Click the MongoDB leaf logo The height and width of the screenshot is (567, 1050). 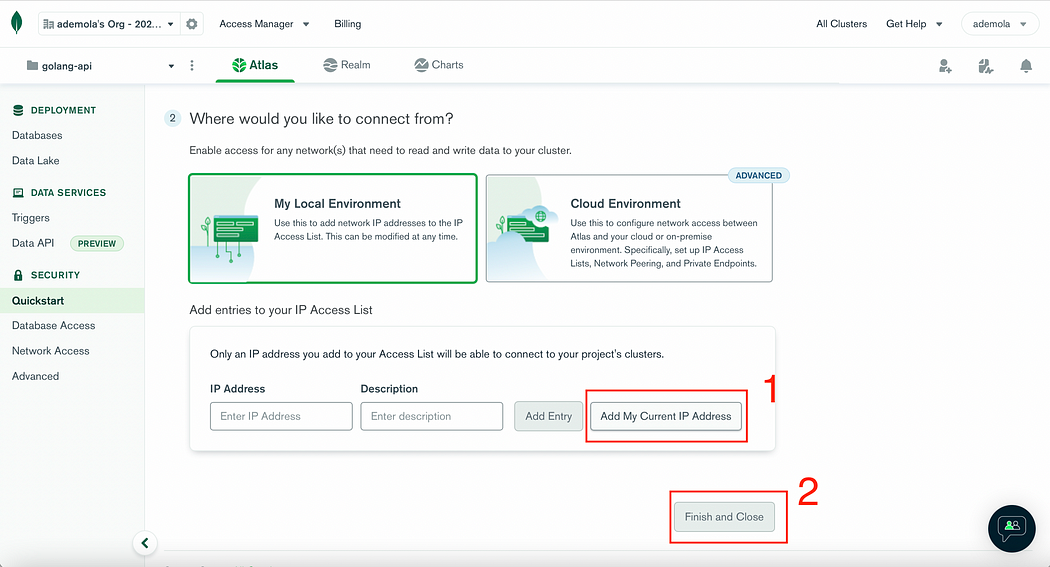pyautogui.click(x=17, y=23)
